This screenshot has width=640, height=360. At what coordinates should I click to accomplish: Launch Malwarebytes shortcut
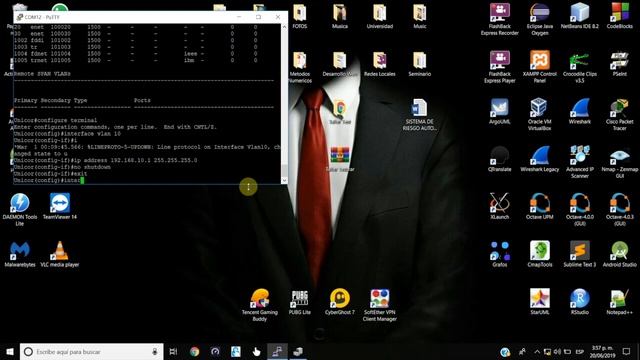click(x=20, y=255)
